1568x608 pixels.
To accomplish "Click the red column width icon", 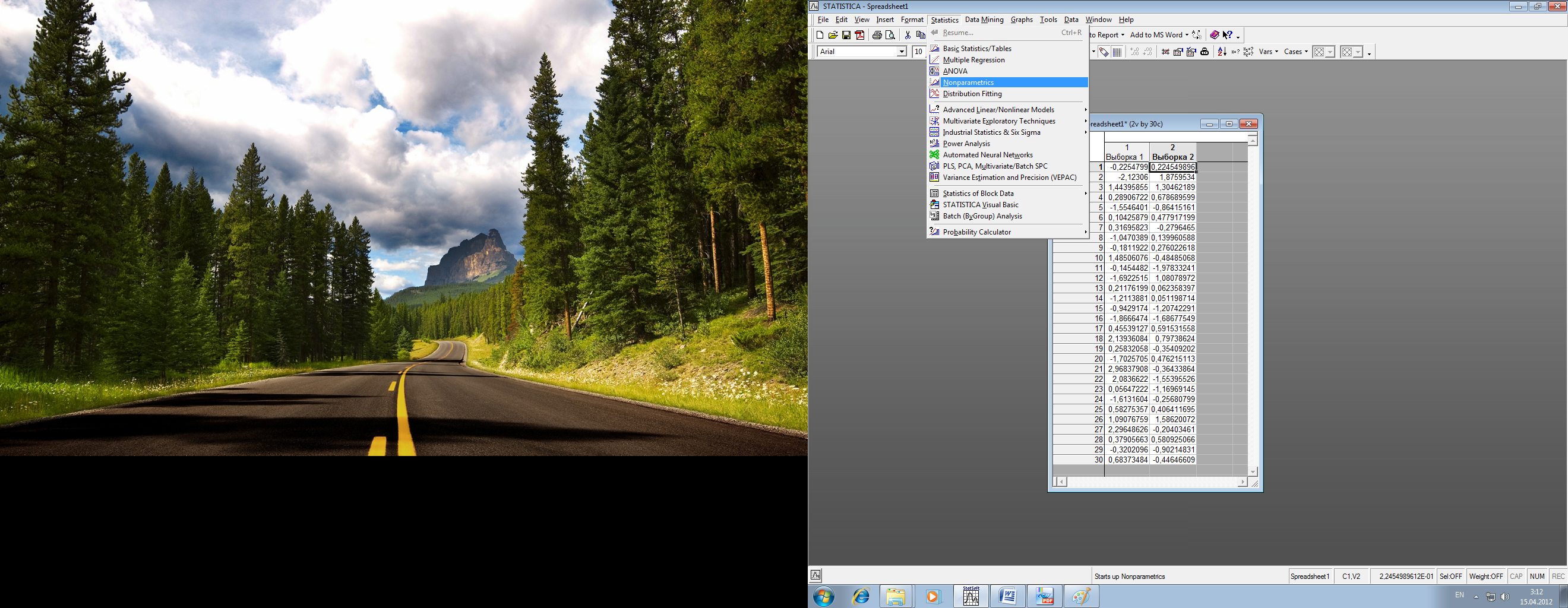I will click(1166, 52).
